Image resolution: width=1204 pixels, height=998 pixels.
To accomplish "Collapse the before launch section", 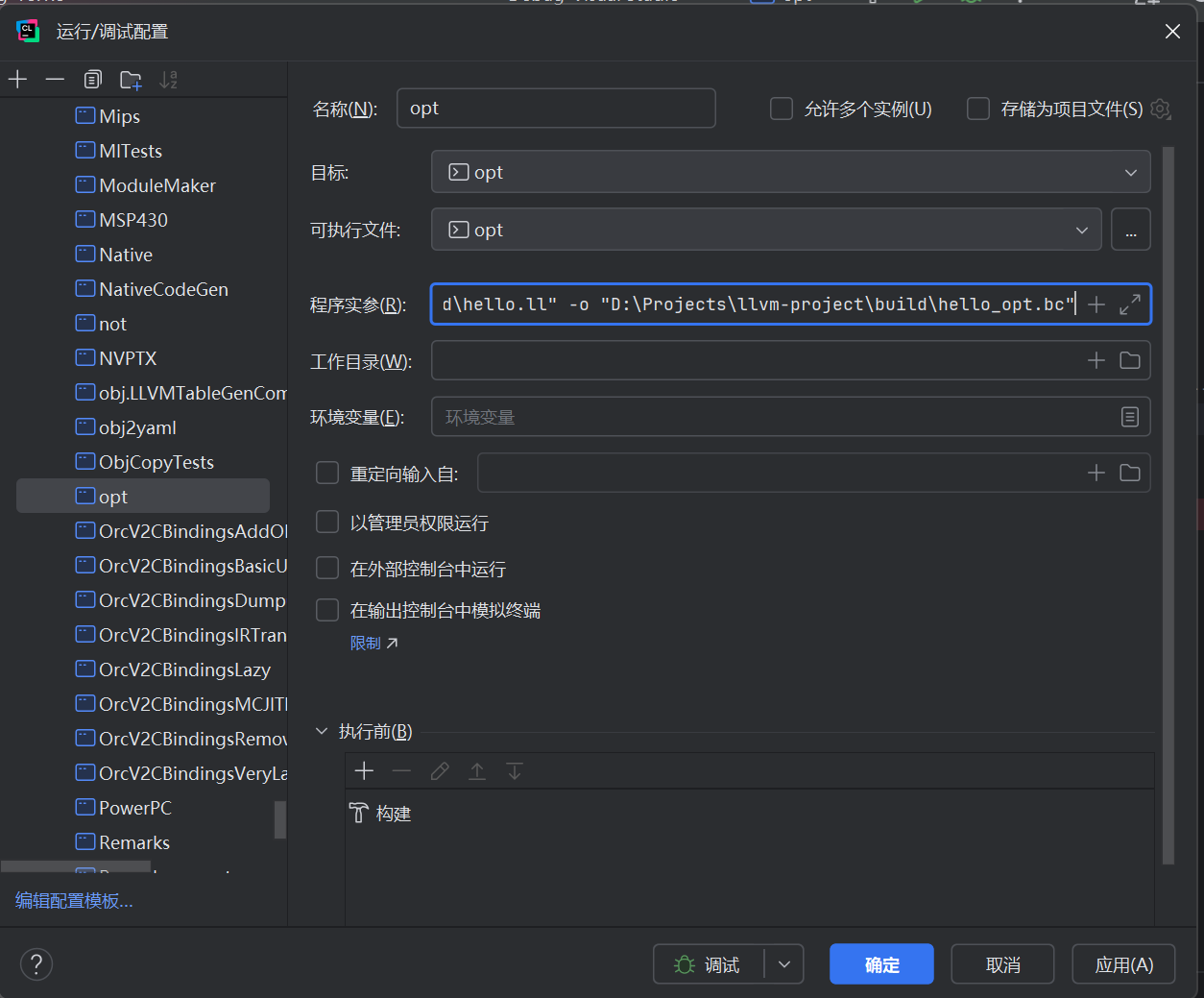I will tap(322, 732).
